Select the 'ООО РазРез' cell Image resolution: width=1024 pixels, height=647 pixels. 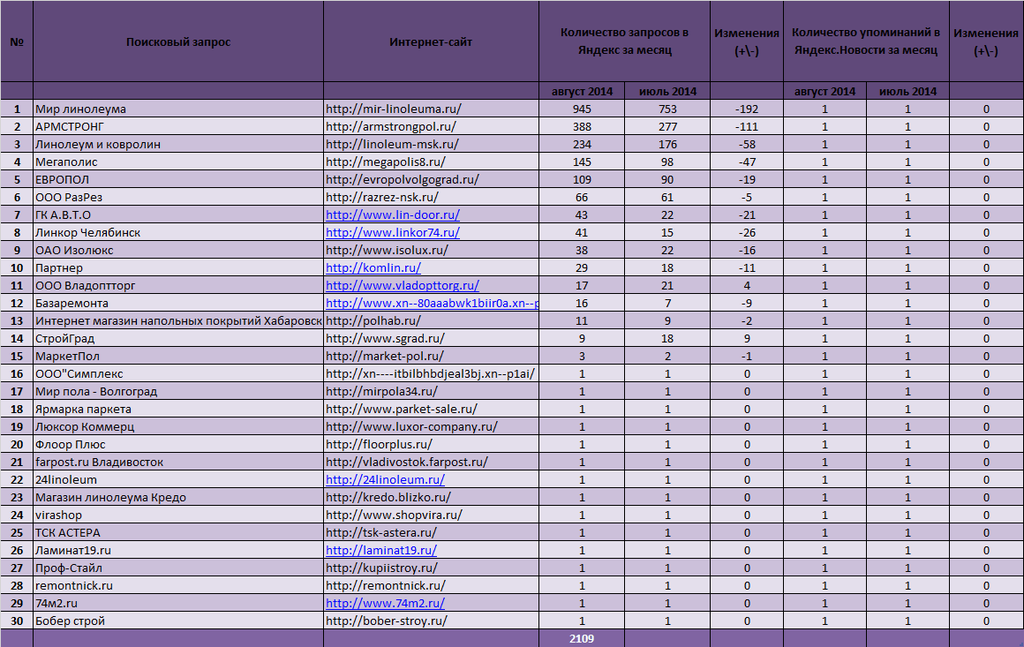point(178,197)
